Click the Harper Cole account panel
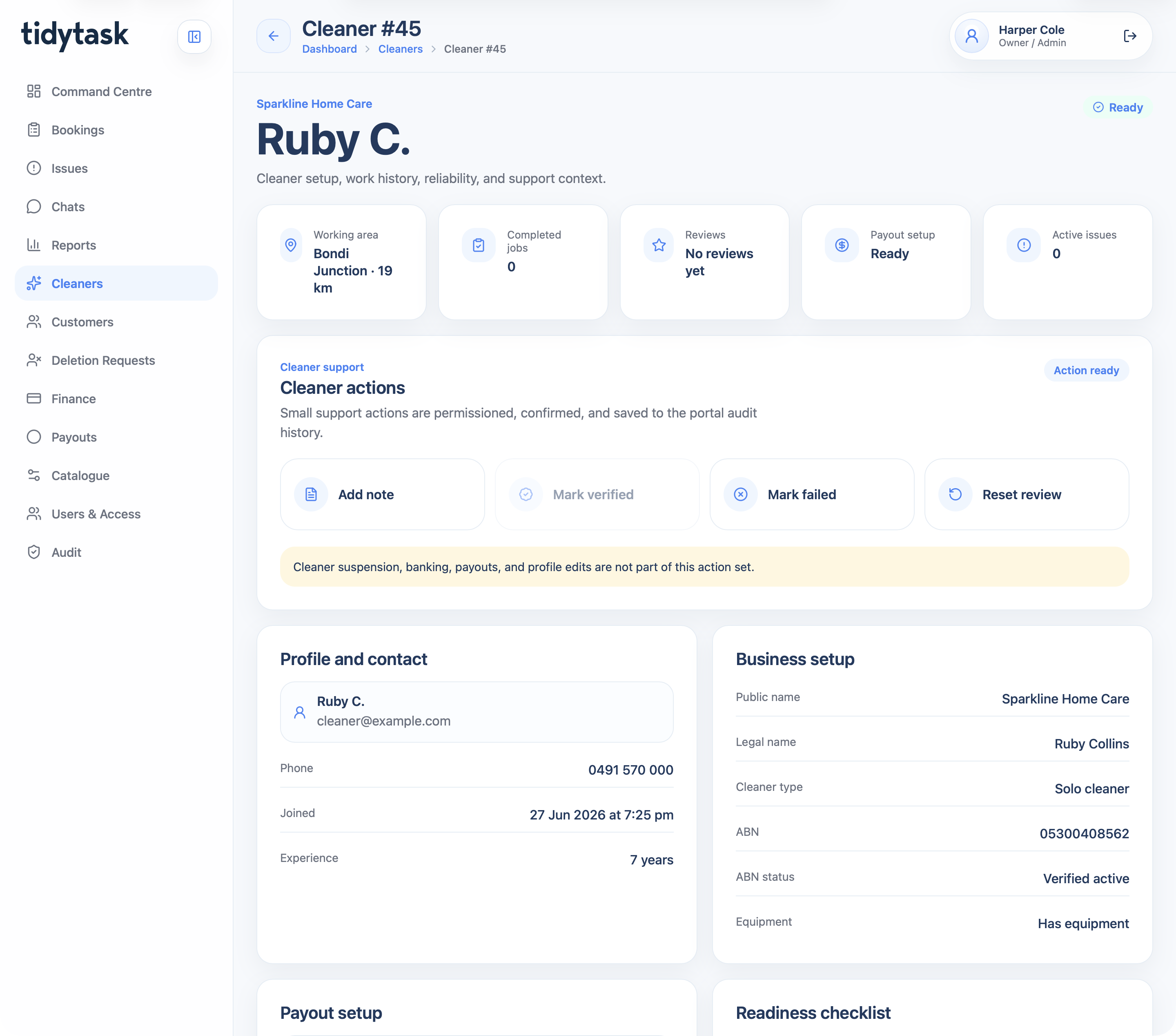 pyautogui.click(x=1051, y=36)
